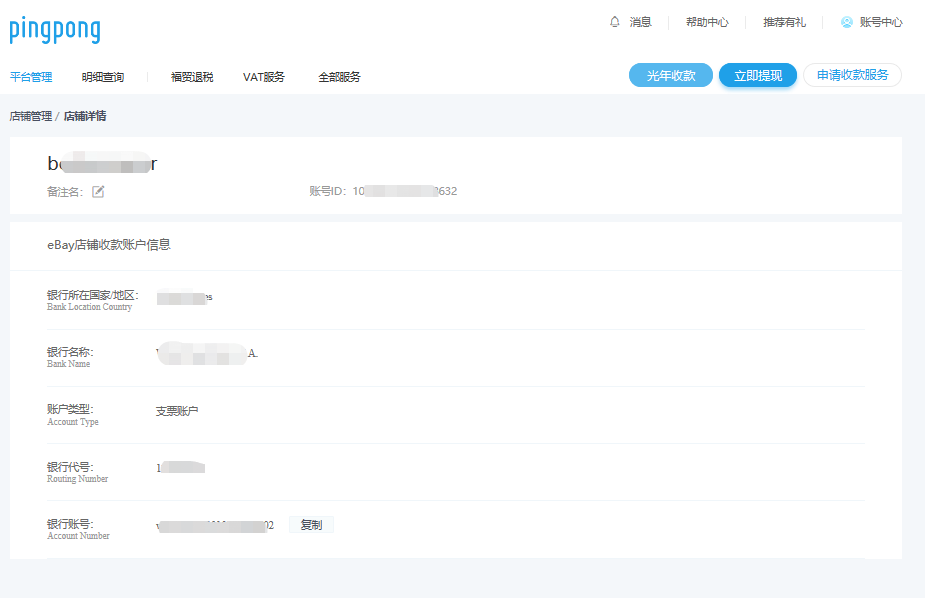Image resolution: width=925 pixels, height=598 pixels.
Task: Click 申请收款服务 button
Action: tap(852, 75)
